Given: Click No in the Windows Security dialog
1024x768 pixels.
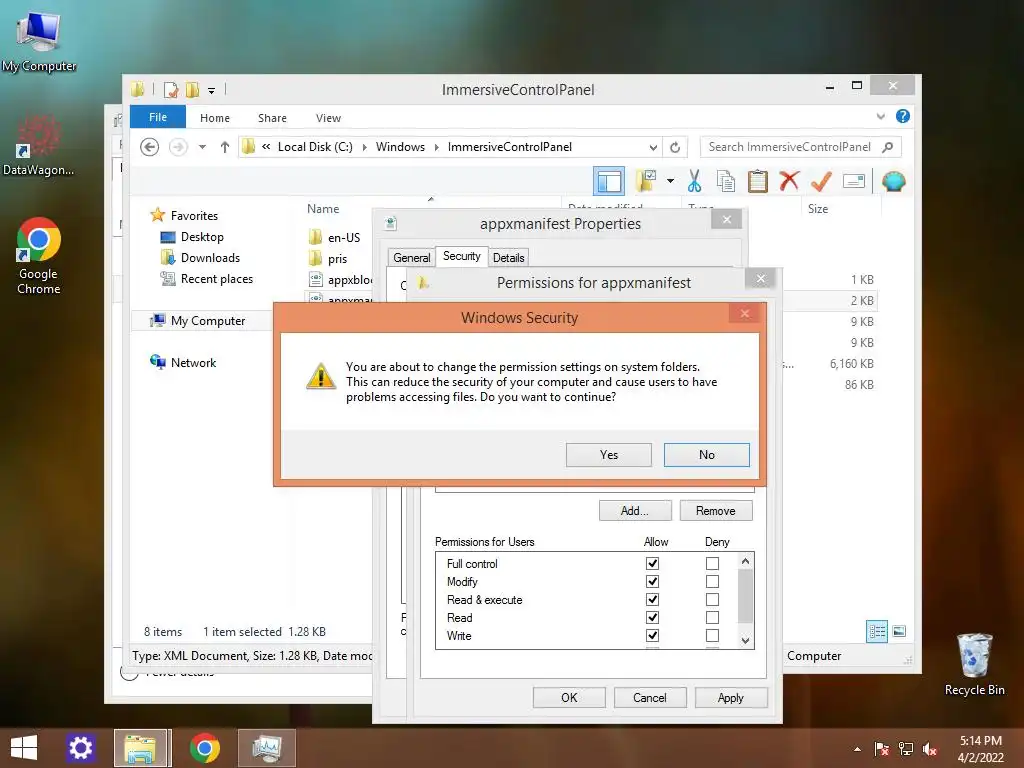Looking at the screenshot, I should pyautogui.click(x=707, y=455).
